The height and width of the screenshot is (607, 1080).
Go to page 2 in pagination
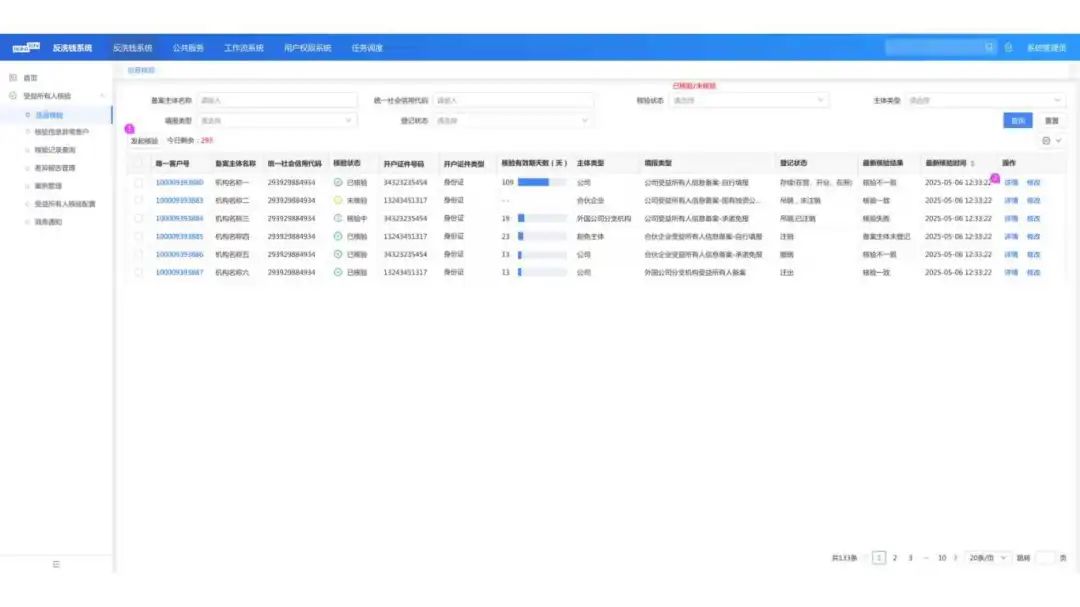(895, 558)
